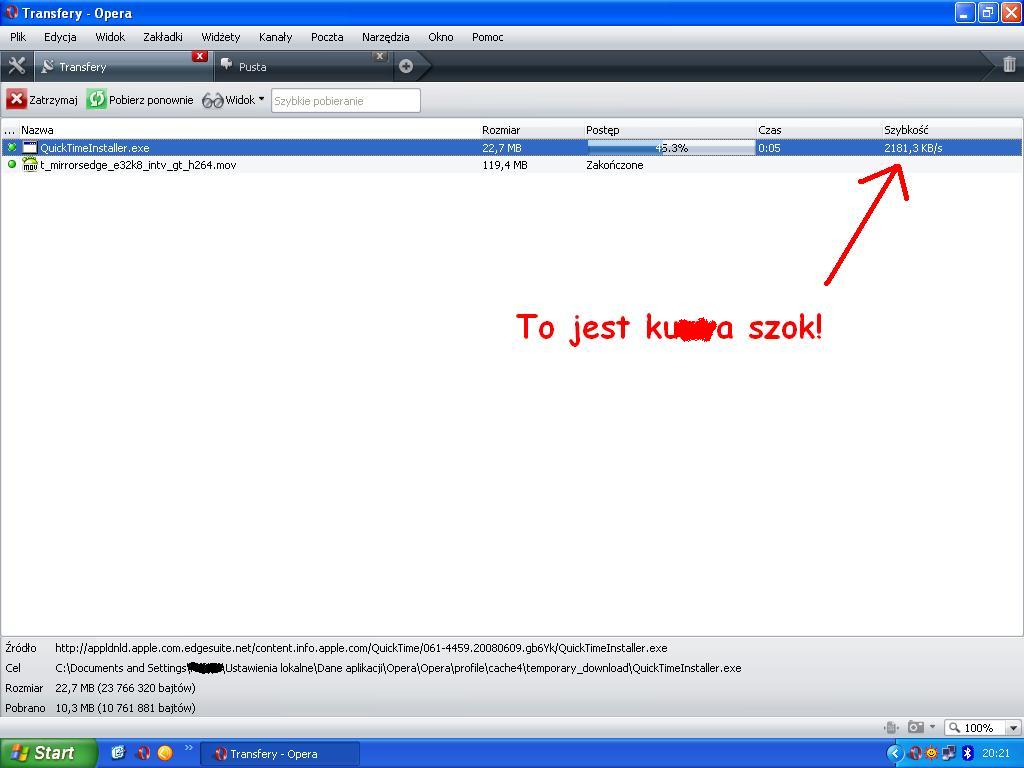Click the Bluetooth tray icon

967,753
